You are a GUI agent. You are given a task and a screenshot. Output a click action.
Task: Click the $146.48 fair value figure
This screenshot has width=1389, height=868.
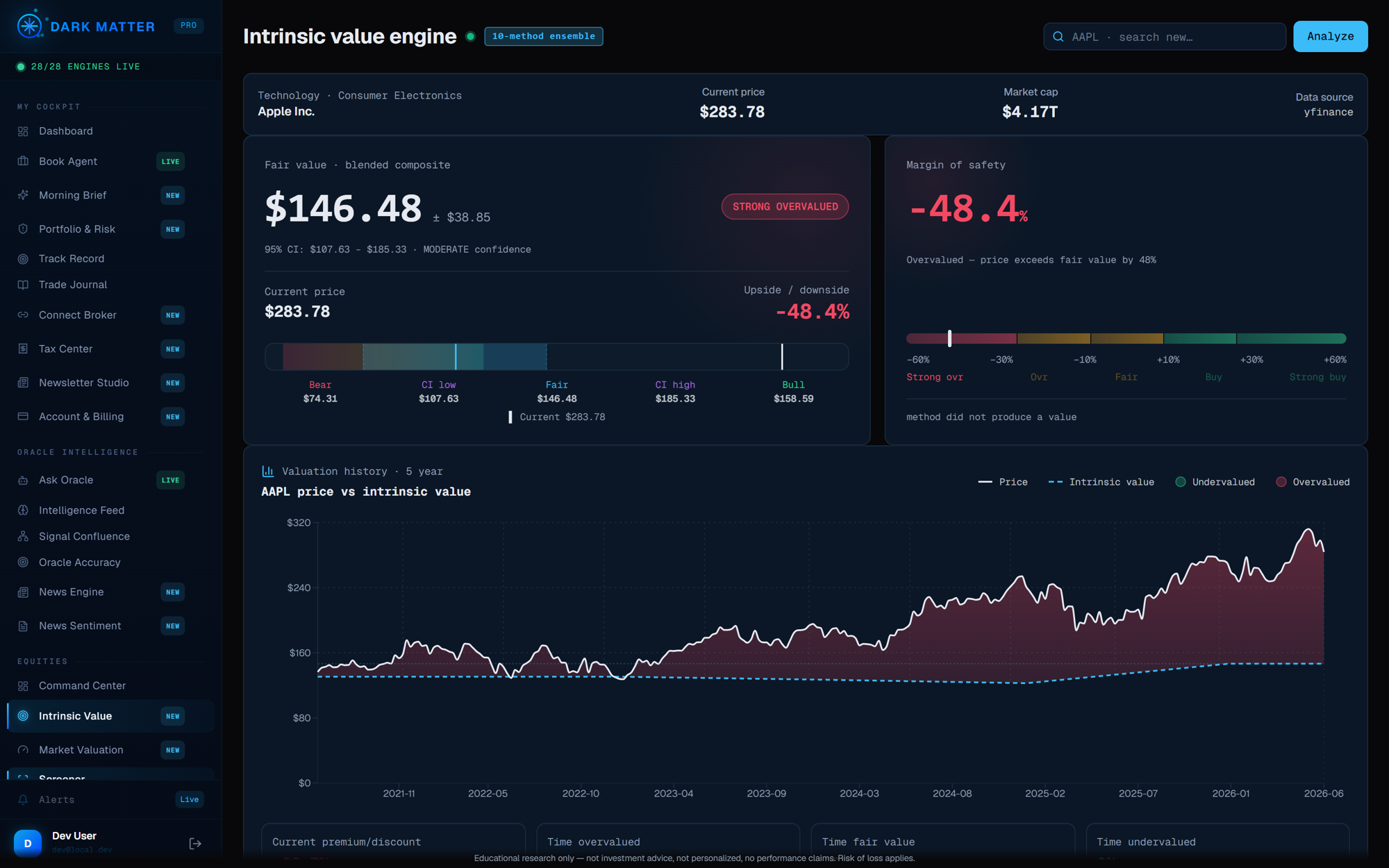tap(343, 208)
